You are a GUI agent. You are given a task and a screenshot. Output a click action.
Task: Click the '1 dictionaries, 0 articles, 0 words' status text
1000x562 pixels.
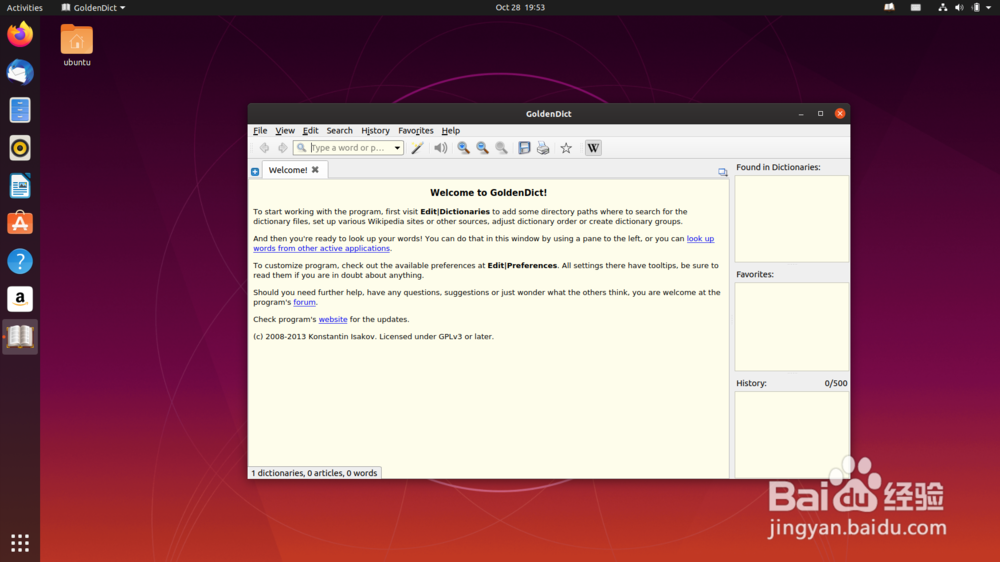[314, 473]
